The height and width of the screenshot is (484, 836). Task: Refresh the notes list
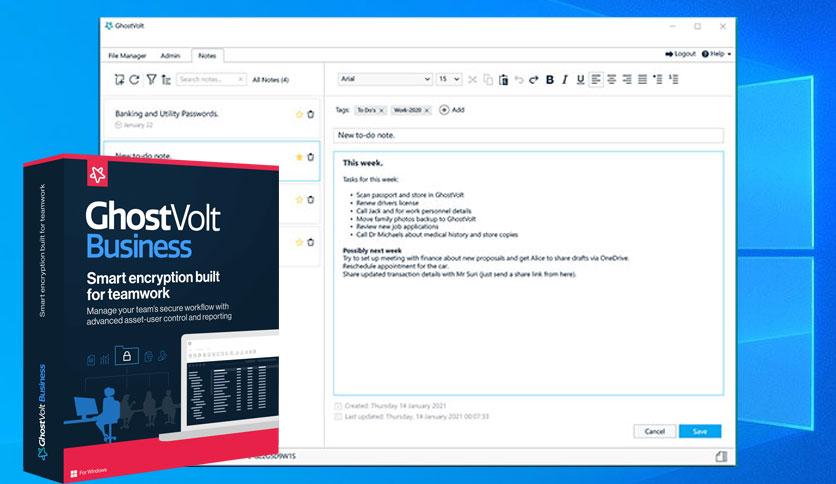pyautogui.click(x=134, y=79)
